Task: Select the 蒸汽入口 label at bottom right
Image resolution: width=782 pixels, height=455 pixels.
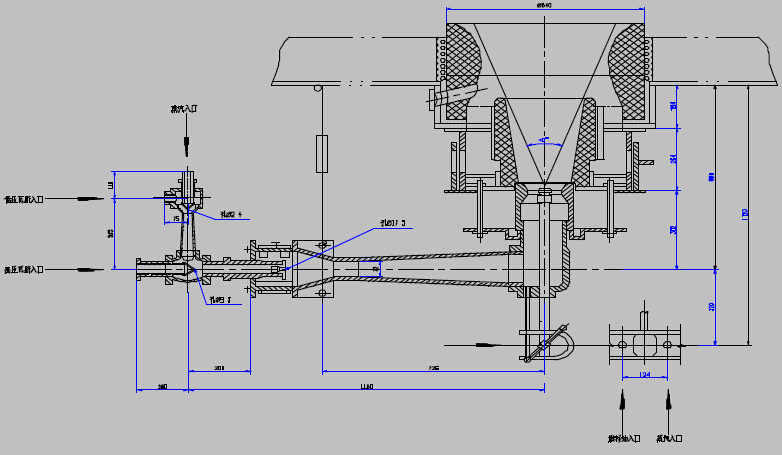Action: pyautogui.click(x=668, y=438)
